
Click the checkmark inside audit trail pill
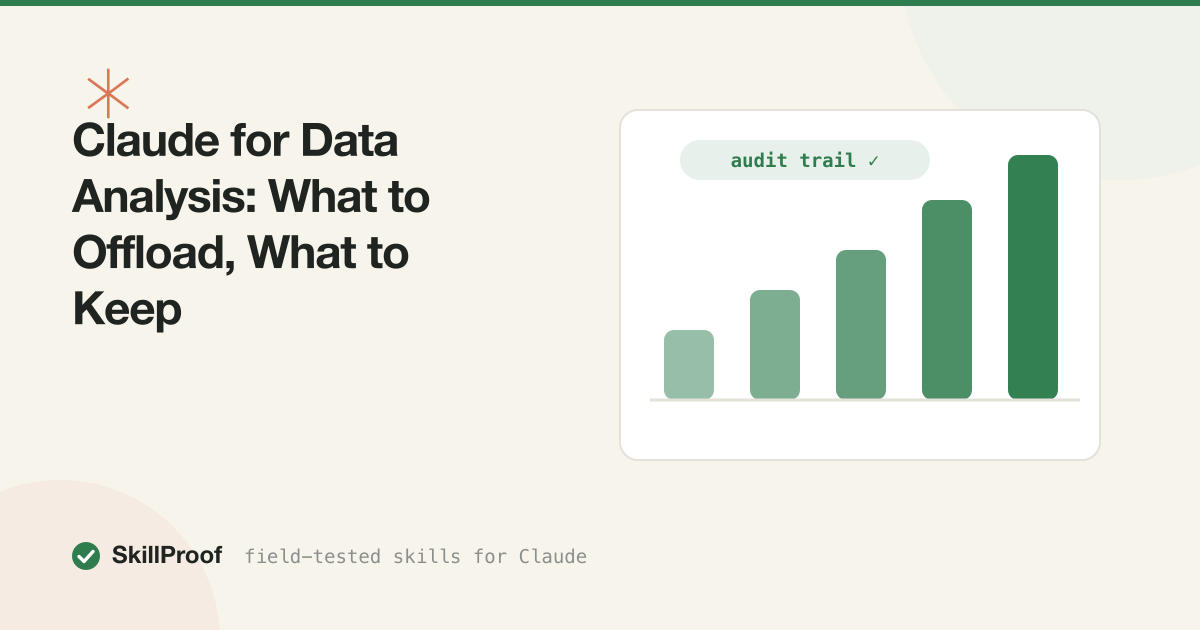[x=873, y=160]
